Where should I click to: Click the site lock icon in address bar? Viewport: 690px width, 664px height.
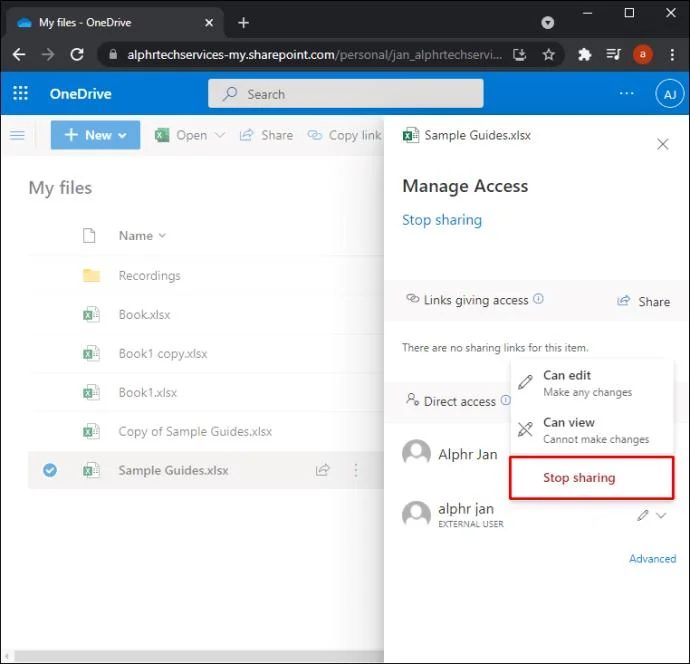pyautogui.click(x=113, y=55)
